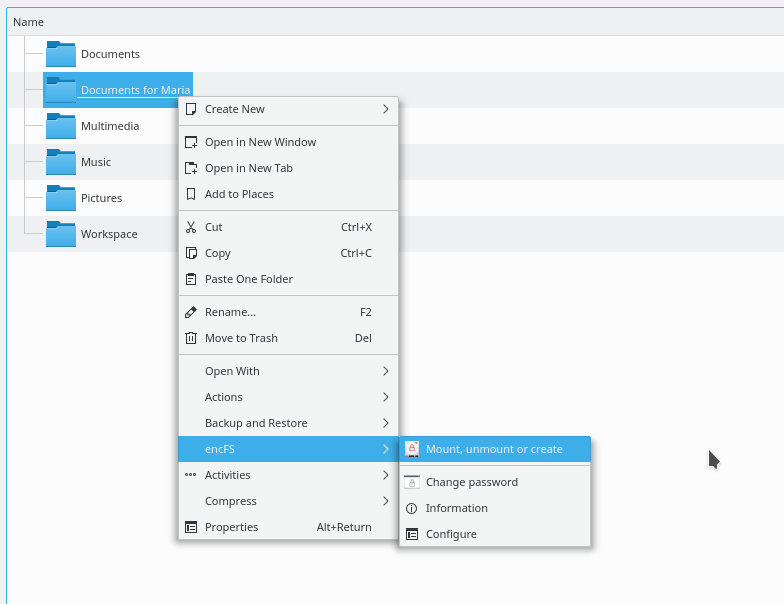
Task: Select the Pictures folder name
Action: point(102,198)
